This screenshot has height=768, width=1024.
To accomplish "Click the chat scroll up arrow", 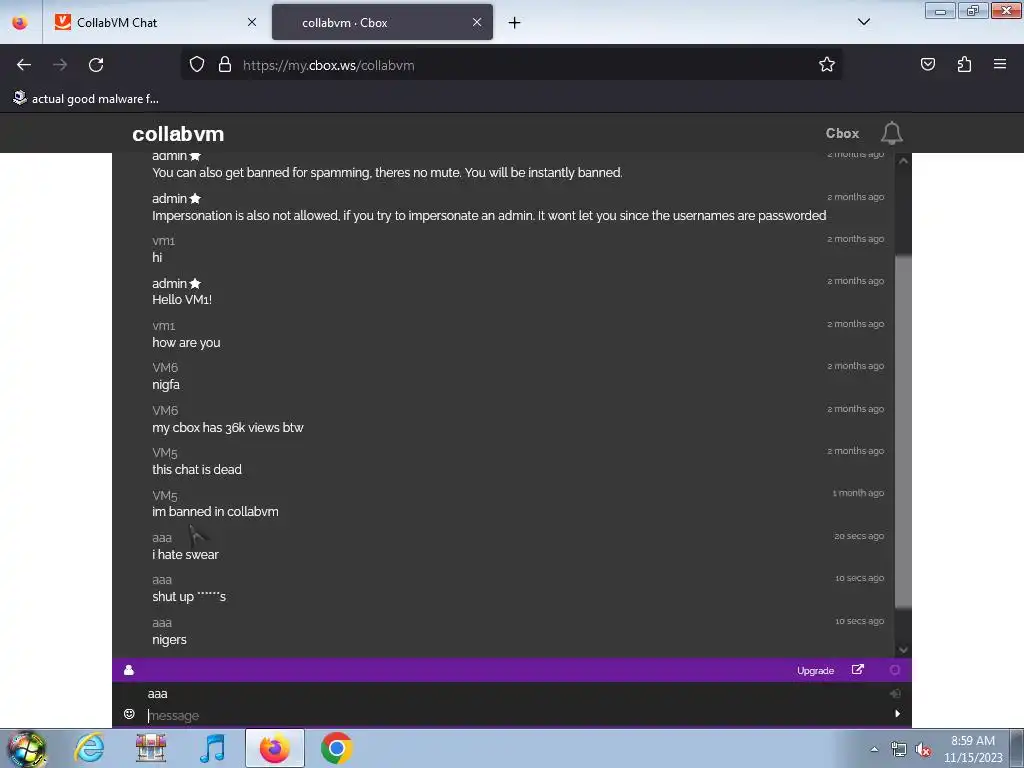I will pos(903,161).
